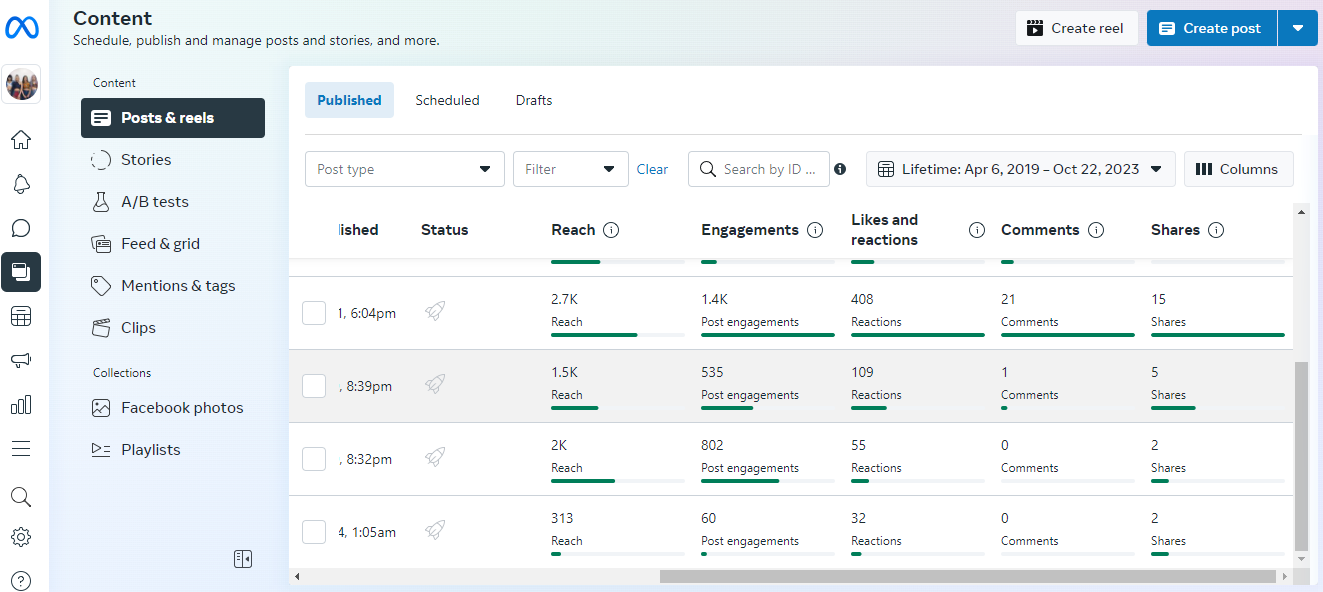
Task: Click the Search magnifier in left rail
Action: (21, 497)
